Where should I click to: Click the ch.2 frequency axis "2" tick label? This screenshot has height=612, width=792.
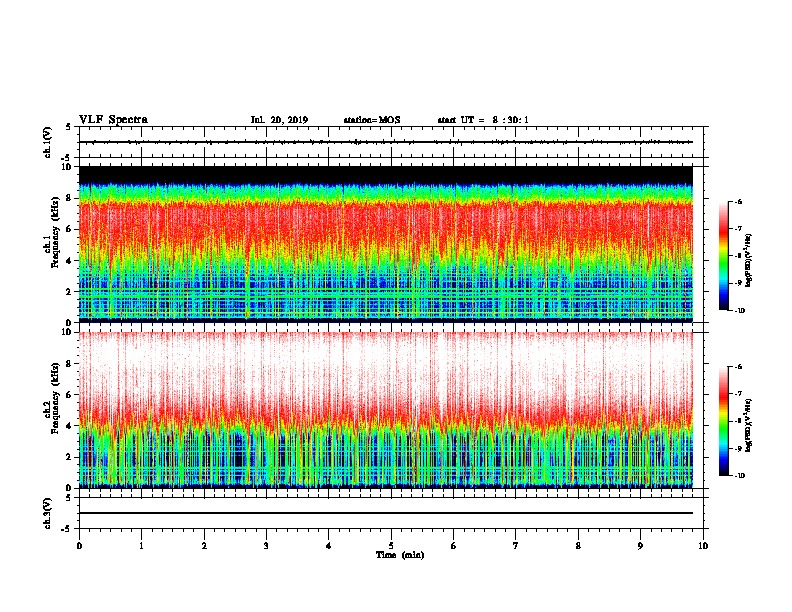coord(69,457)
